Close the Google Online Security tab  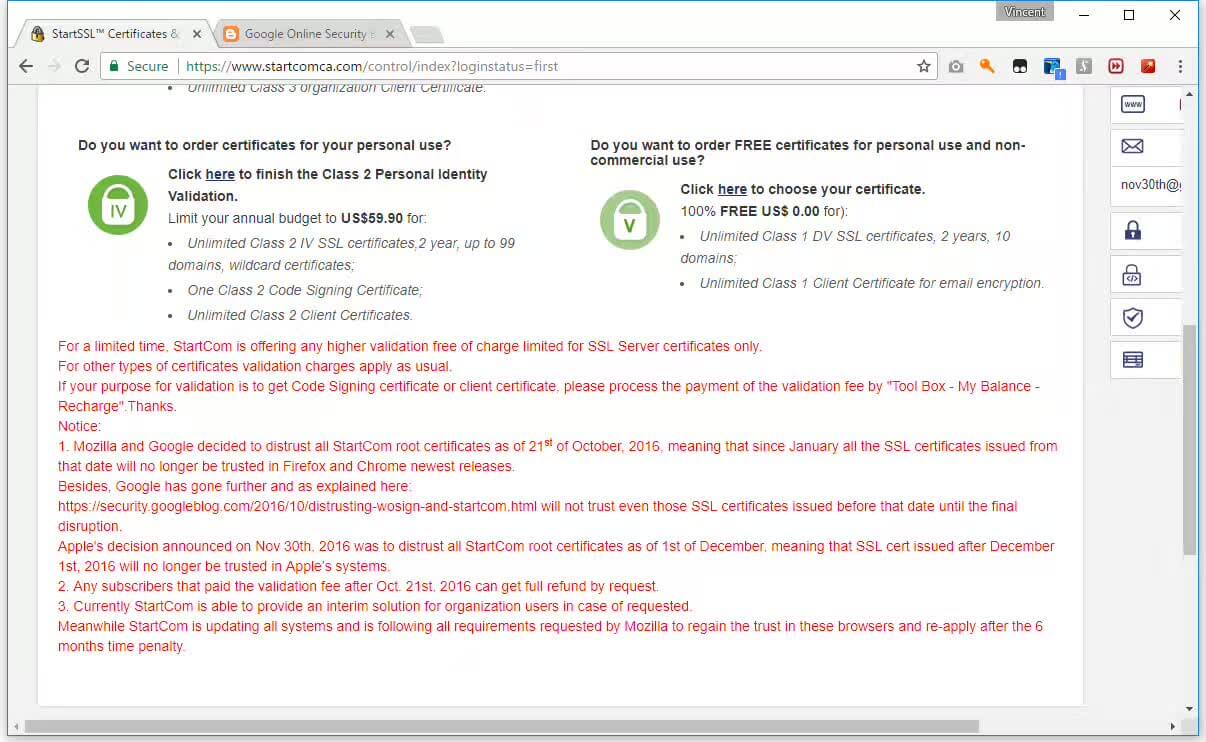390,34
